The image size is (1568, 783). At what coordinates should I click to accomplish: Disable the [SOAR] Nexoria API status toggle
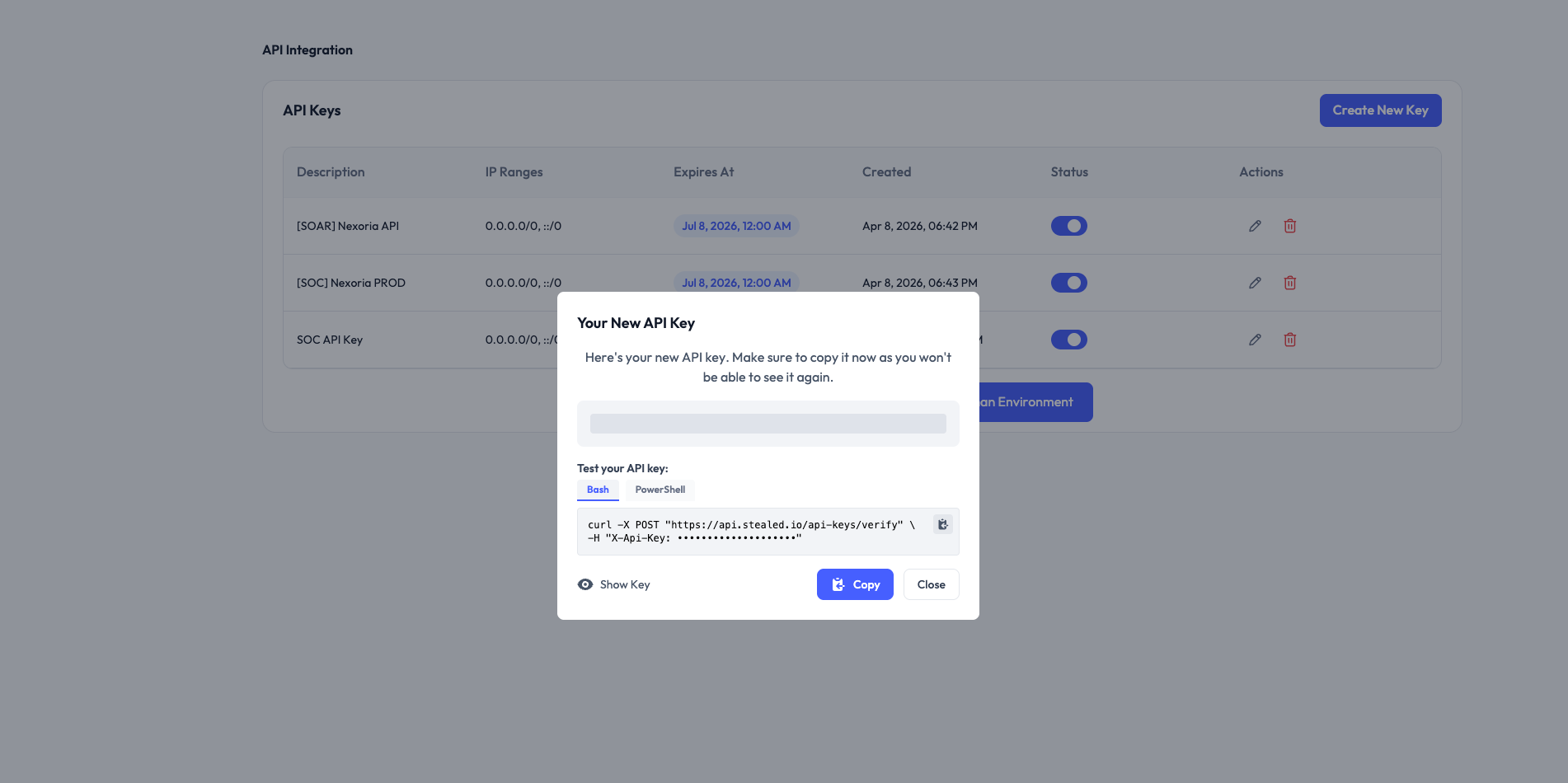pyautogui.click(x=1069, y=225)
